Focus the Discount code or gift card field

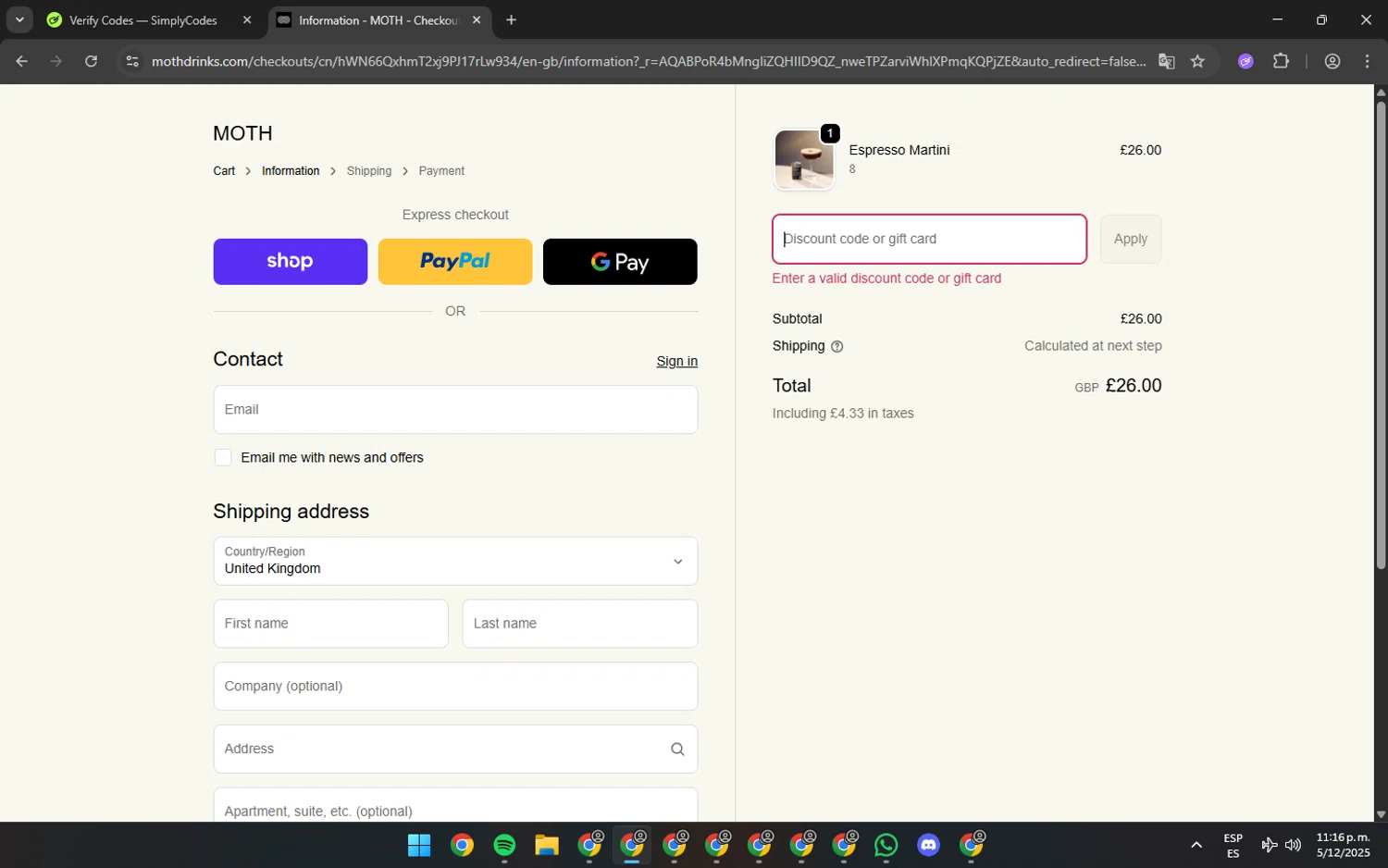[929, 239]
